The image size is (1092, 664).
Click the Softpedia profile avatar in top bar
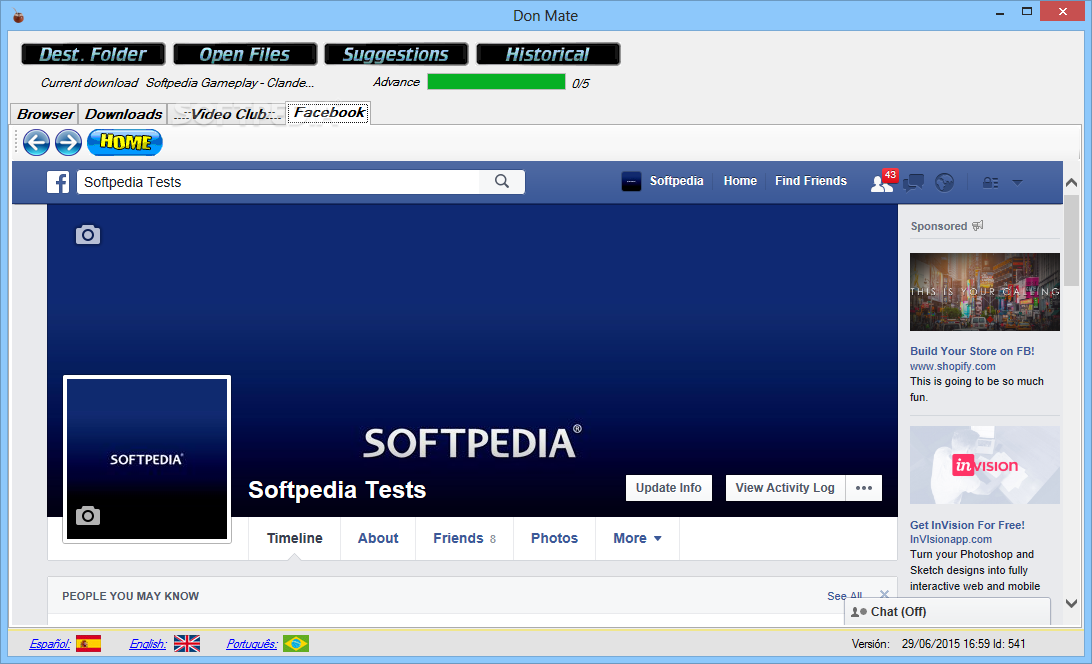[x=631, y=181]
